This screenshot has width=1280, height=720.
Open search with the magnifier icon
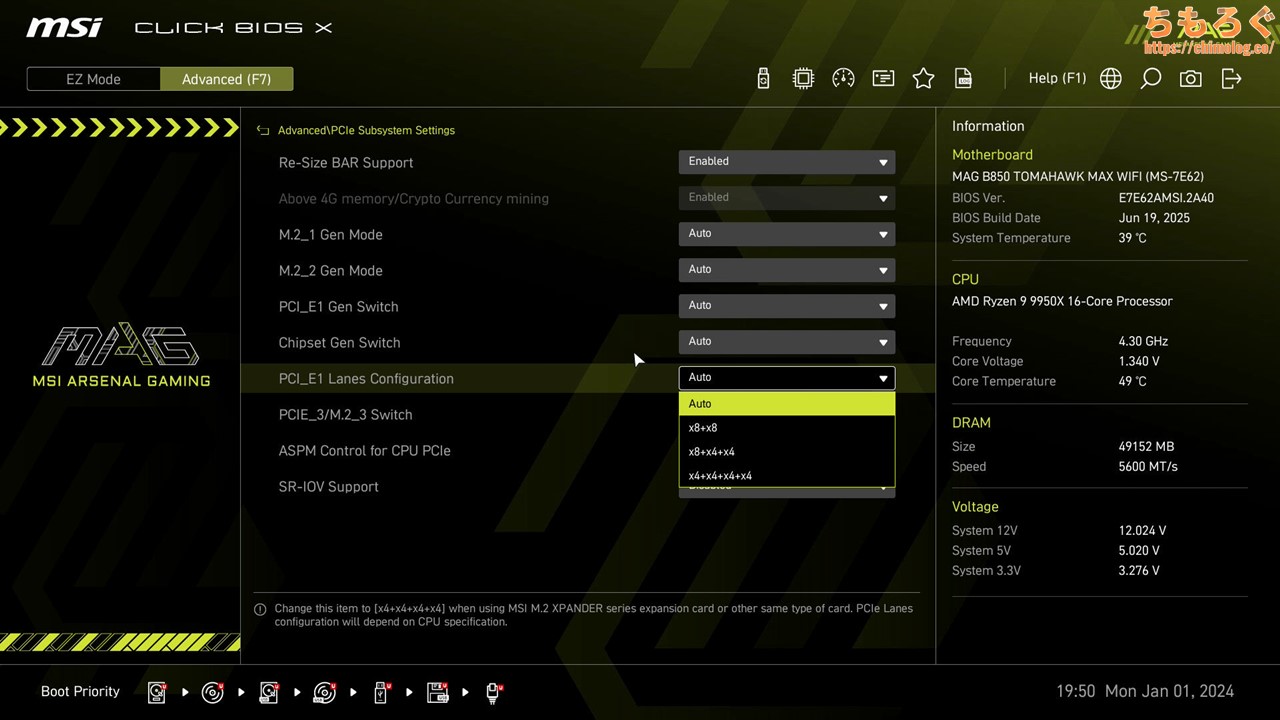coord(1150,79)
